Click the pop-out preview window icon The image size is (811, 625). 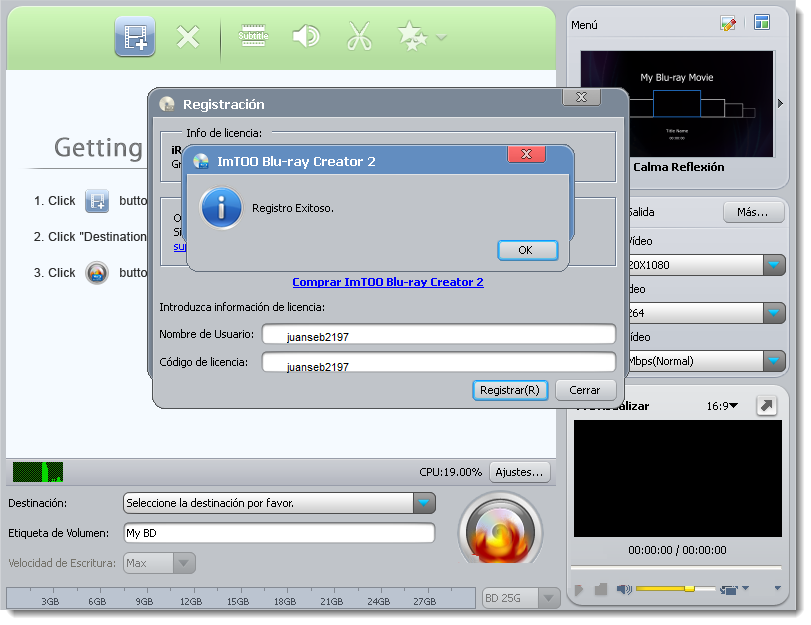pos(767,406)
